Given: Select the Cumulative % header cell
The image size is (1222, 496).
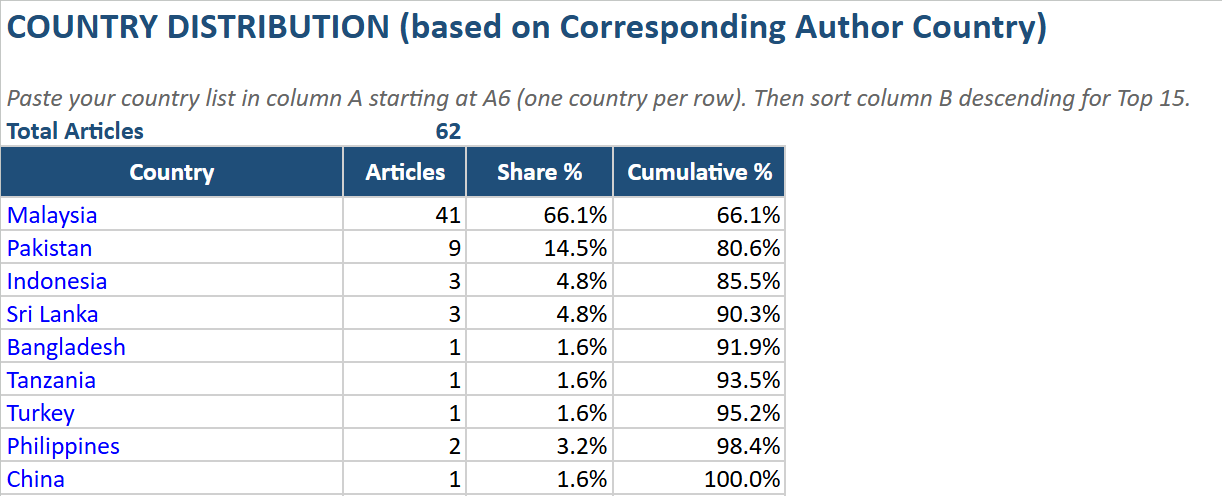Looking at the screenshot, I should click(699, 172).
